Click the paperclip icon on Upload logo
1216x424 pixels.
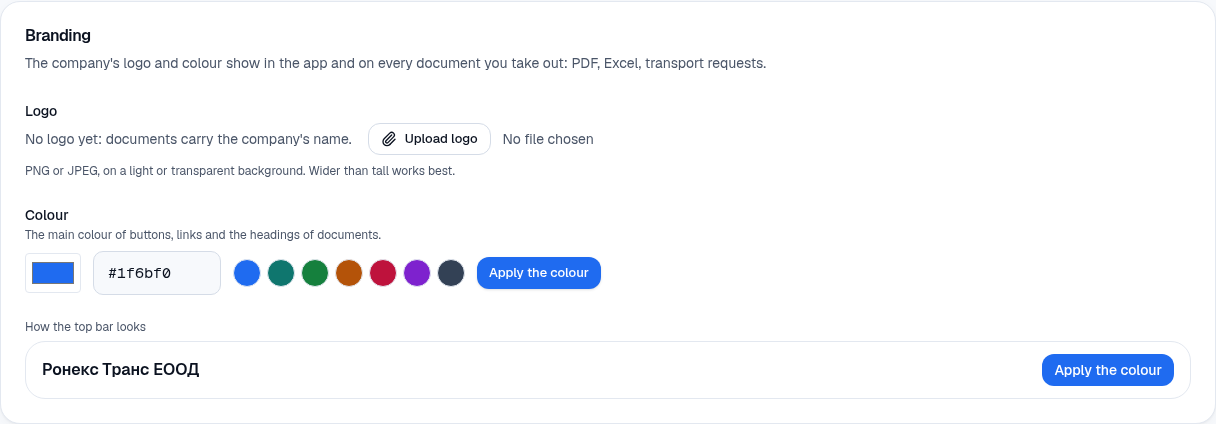pyautogui.click(x=389, y=139)
